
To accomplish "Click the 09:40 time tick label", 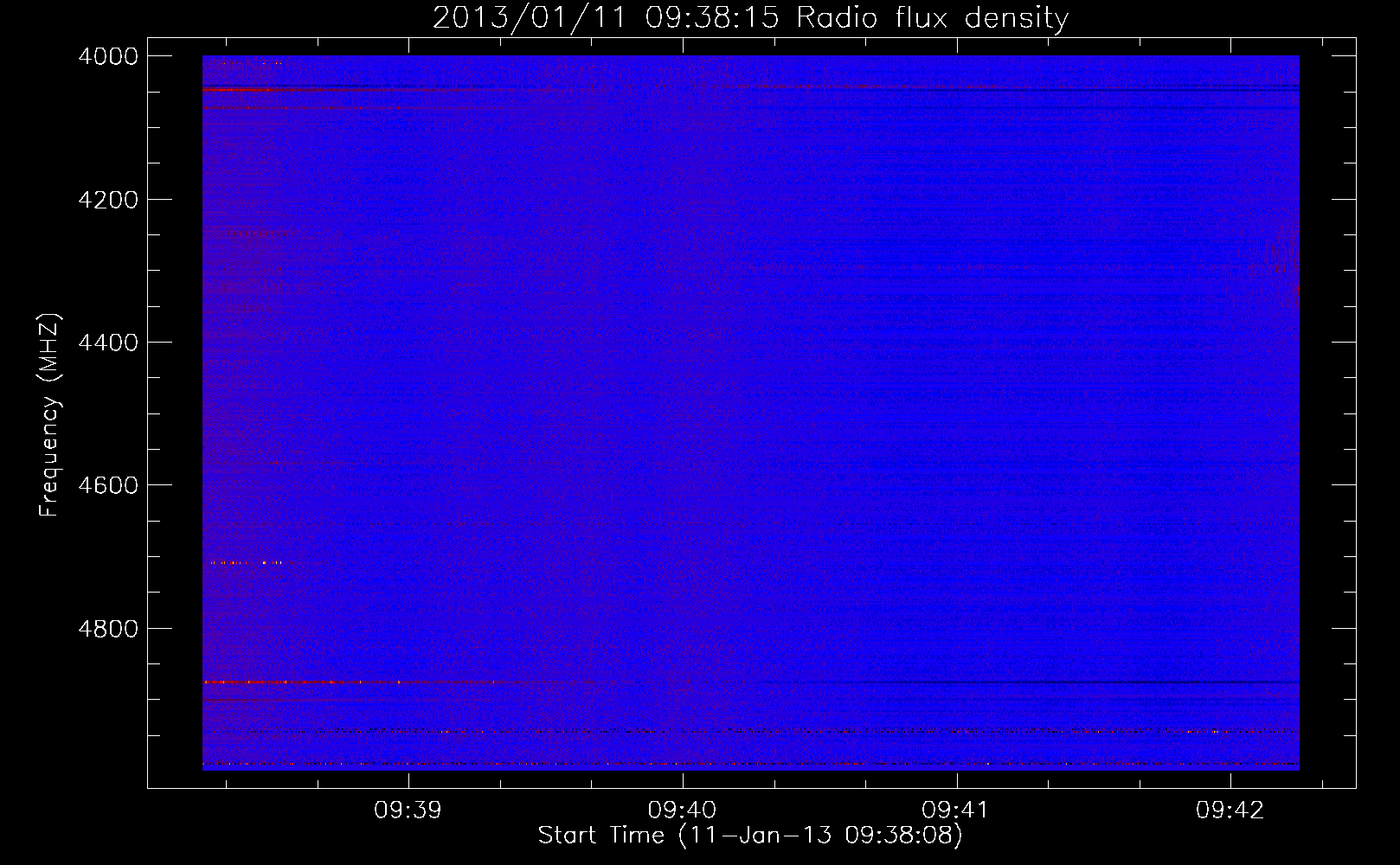I will click(x=682, y=811).
